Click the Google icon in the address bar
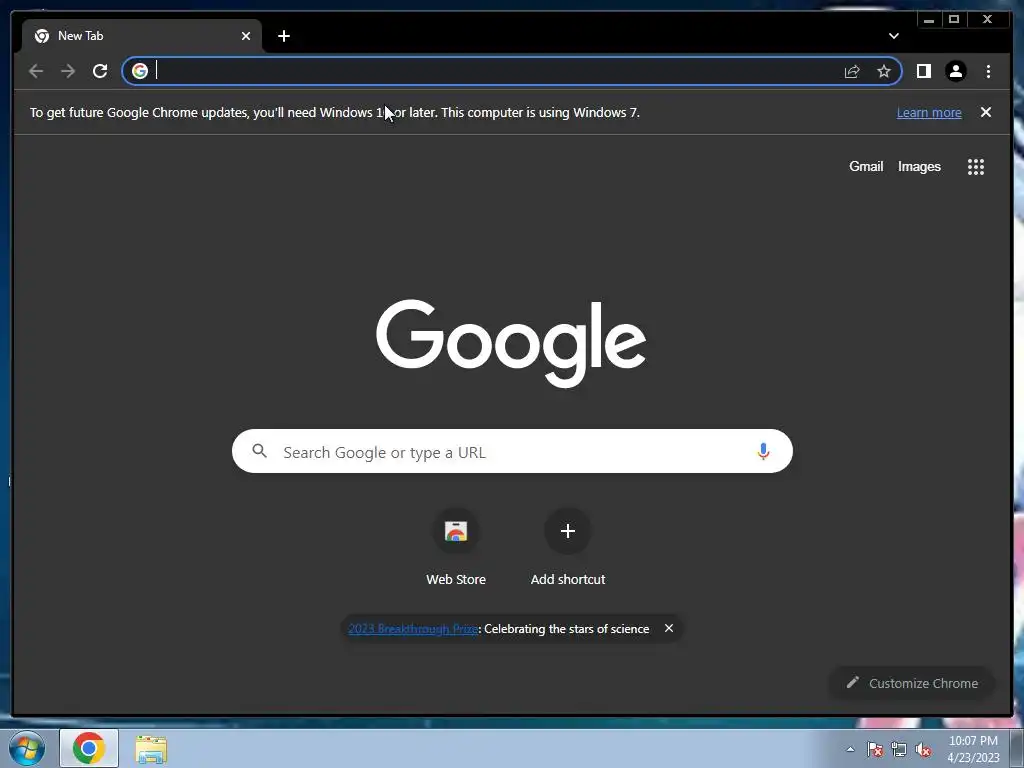The height and width of the screenshot is (768, 1024). [x=140, y=71]
